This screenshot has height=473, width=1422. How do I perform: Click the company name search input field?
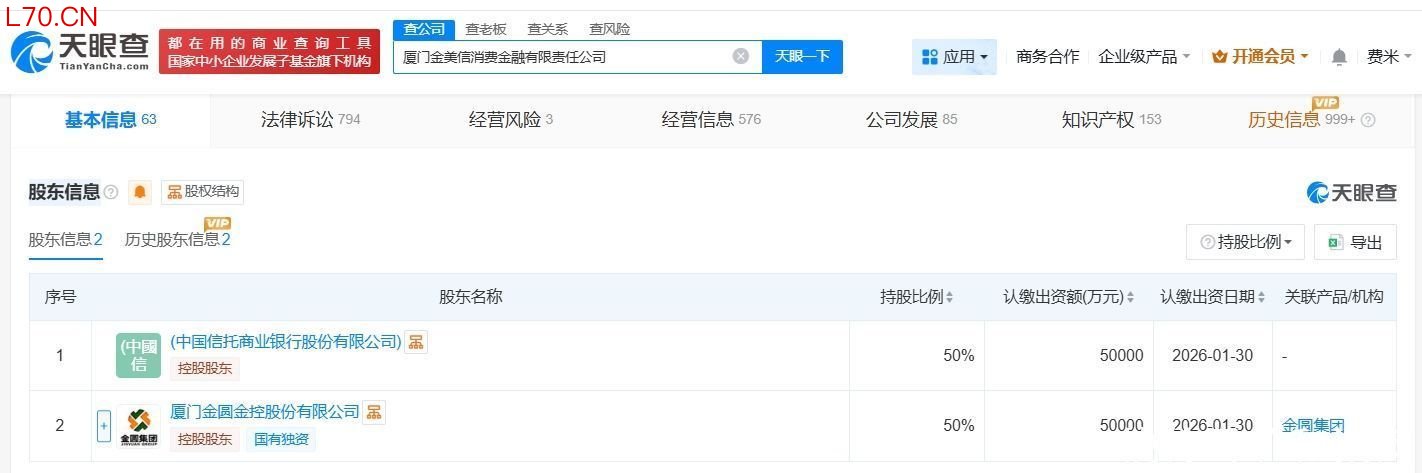click(560, 57)
